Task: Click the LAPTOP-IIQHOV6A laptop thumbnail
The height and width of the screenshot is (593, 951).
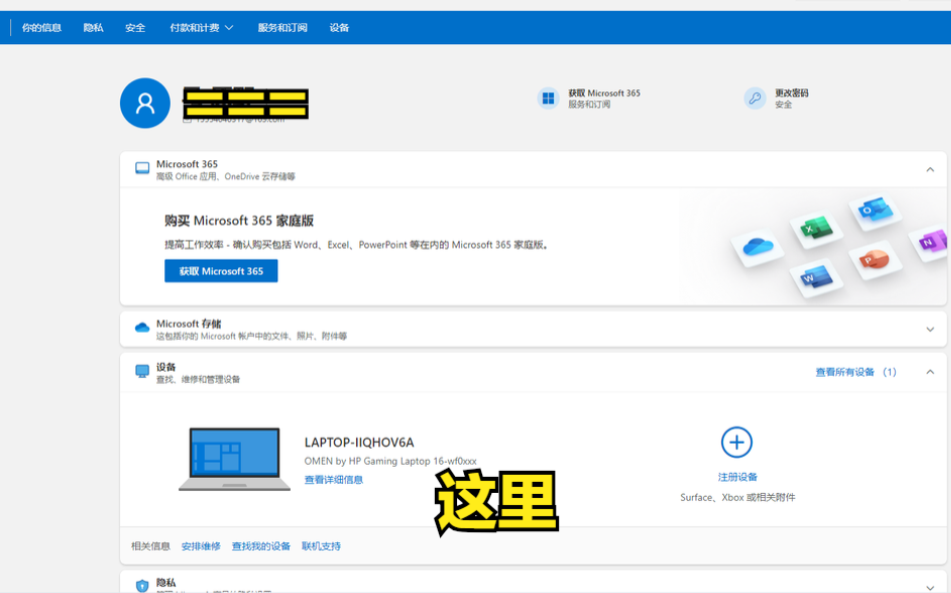Action: coord(234,459)
